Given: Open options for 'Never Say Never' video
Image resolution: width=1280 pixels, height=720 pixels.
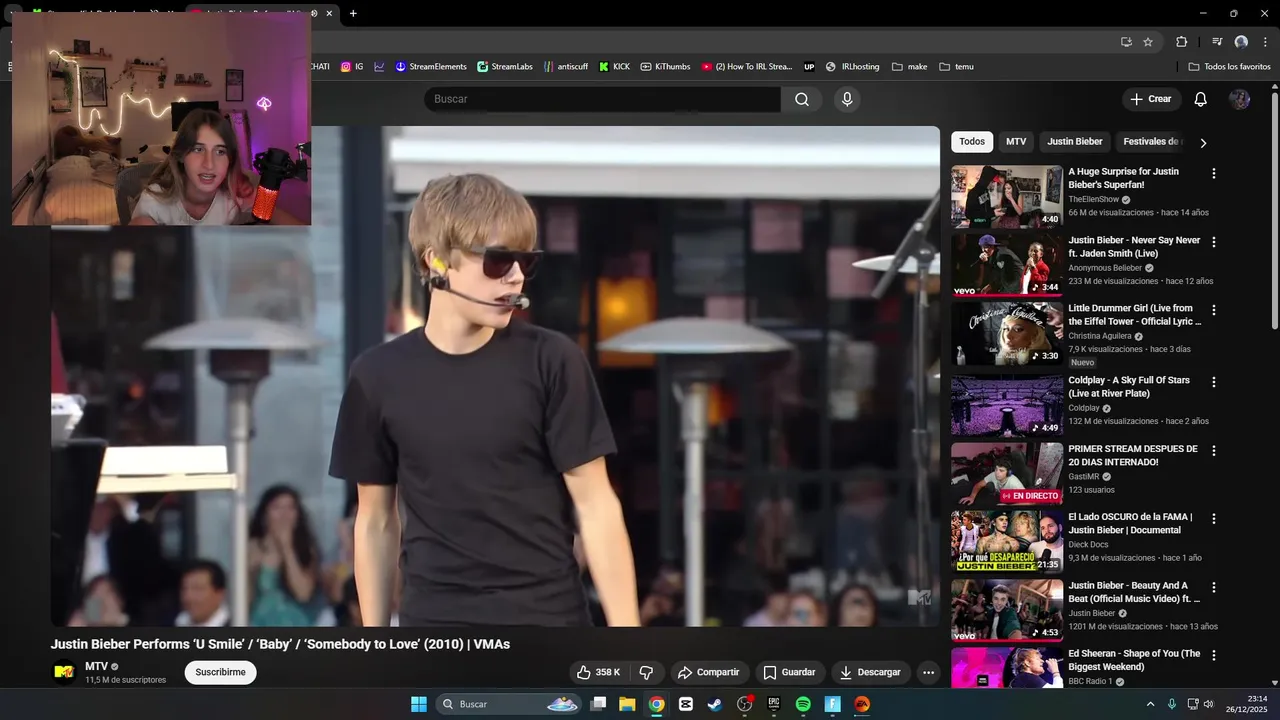Looking at the screenshot, I should click(1214, 242).
